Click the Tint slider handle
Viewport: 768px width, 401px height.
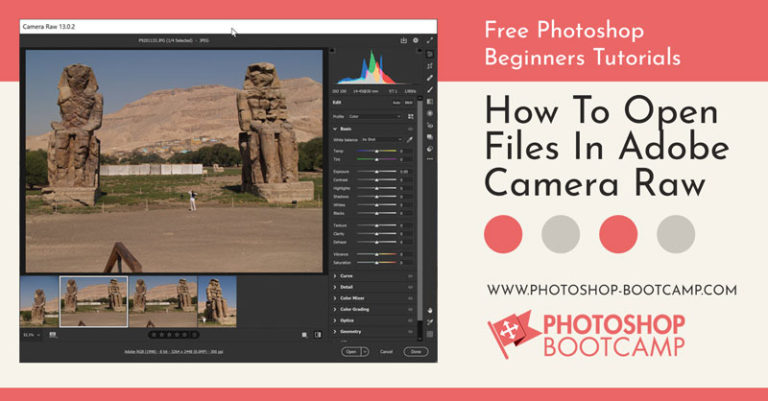377,160
